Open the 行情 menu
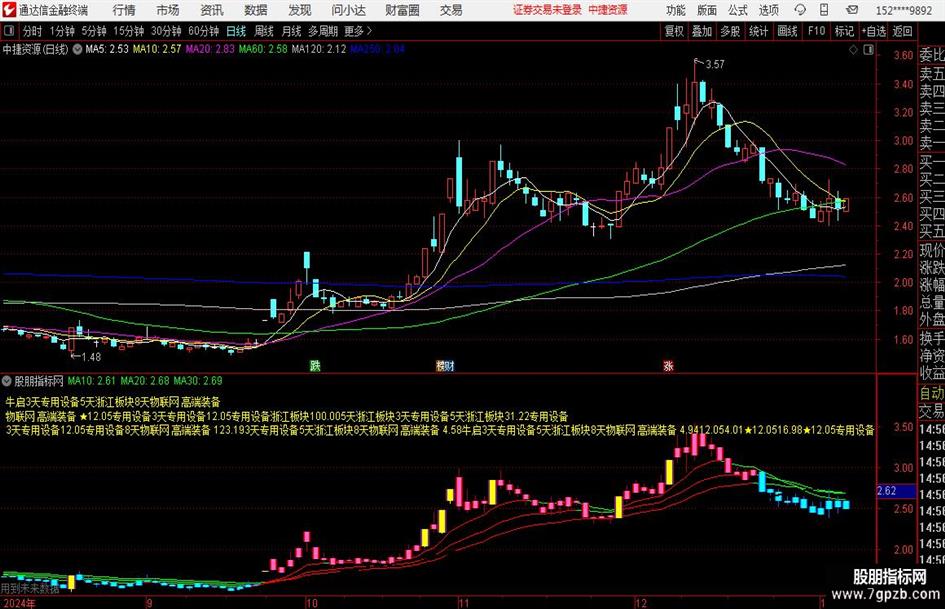 tap(124, 10)
